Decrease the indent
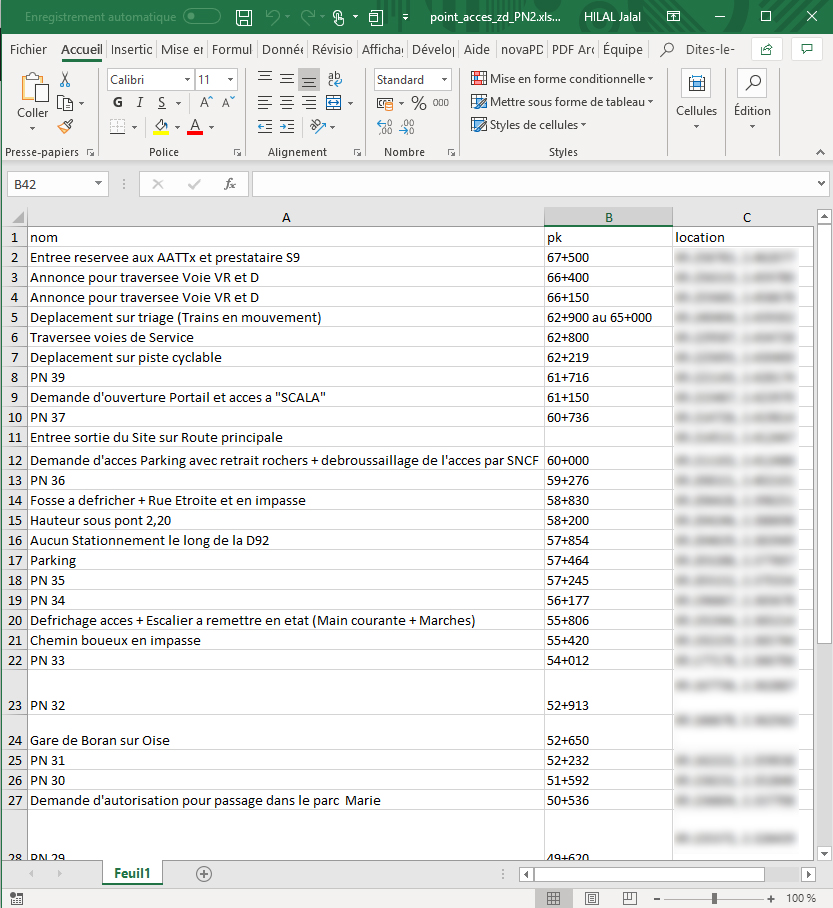This screenshot has height=908, width=833. click(265, 127)
